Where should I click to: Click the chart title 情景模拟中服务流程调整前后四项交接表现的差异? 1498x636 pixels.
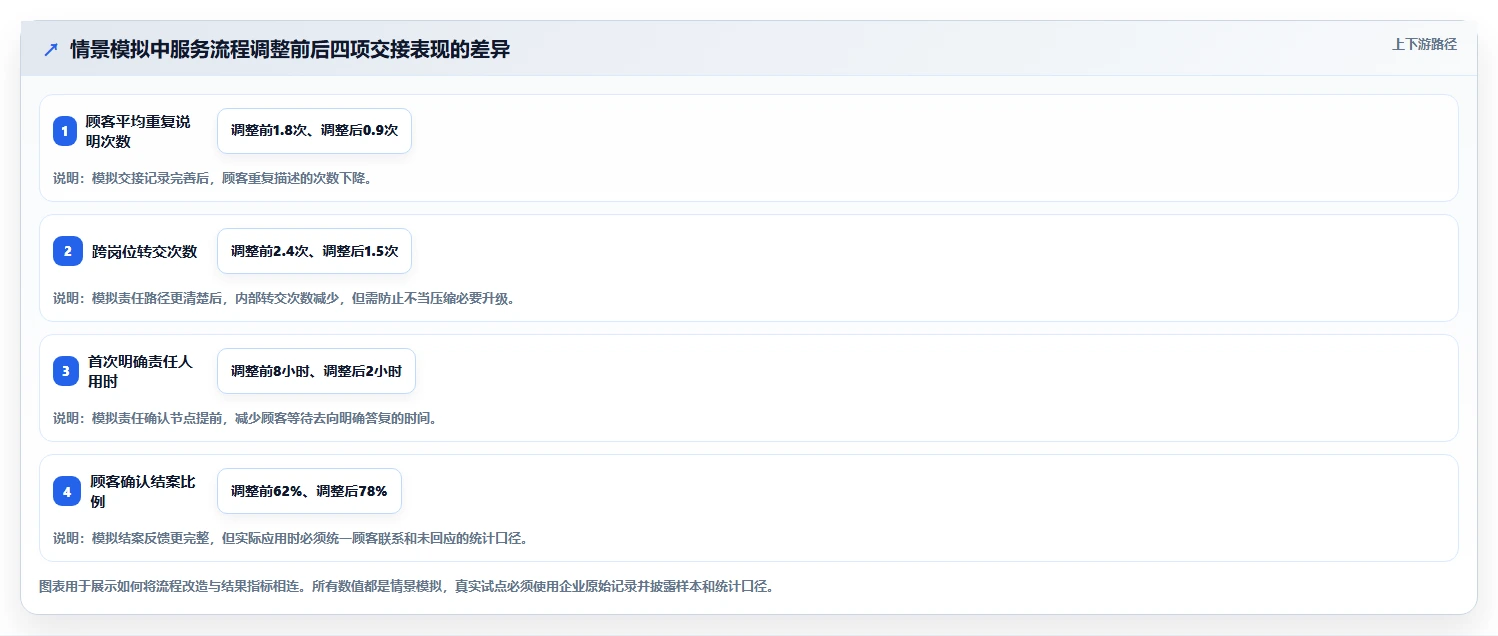coord(290,50)
